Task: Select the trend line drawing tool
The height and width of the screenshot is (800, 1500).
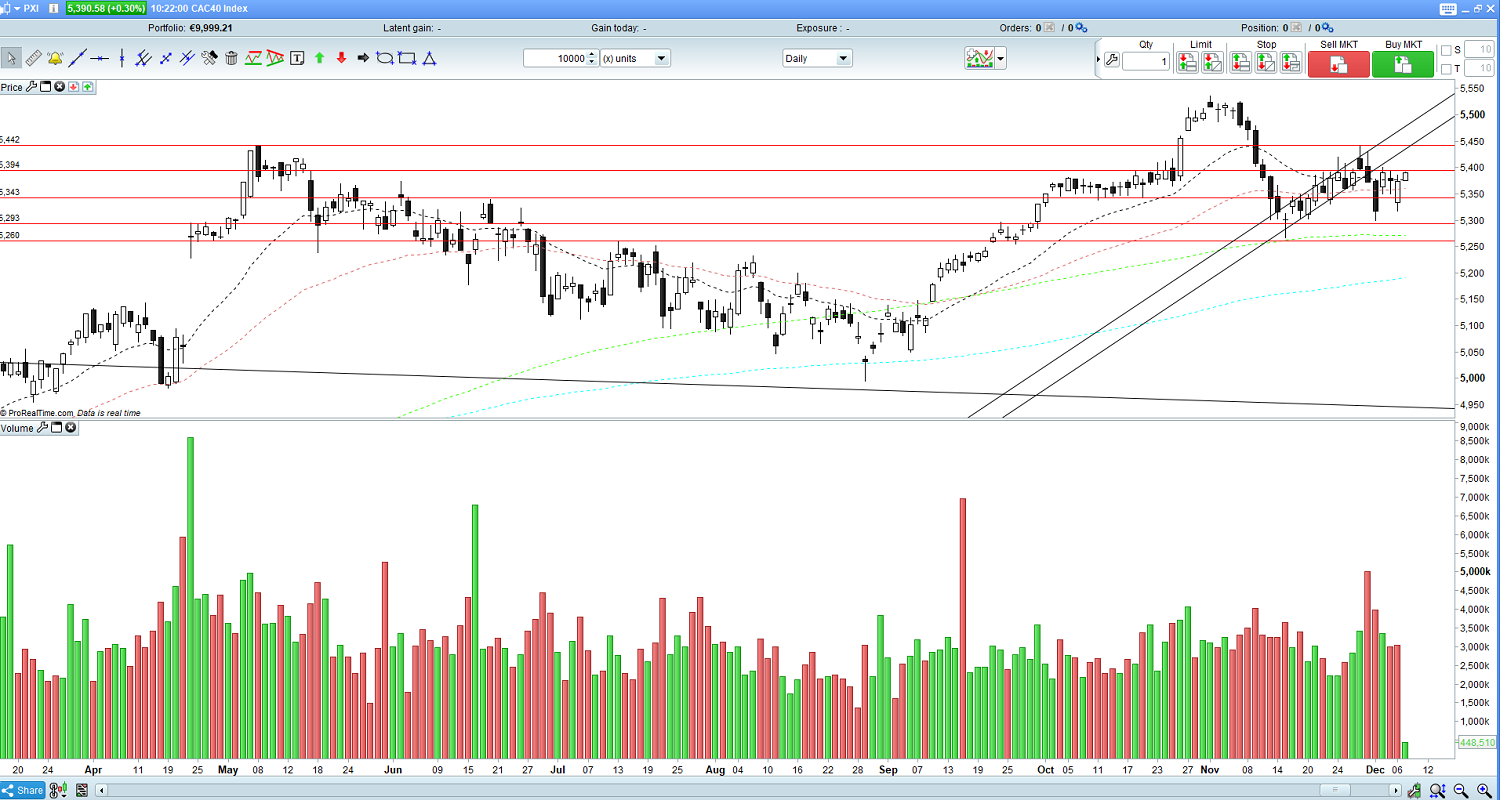Action: 77,58
